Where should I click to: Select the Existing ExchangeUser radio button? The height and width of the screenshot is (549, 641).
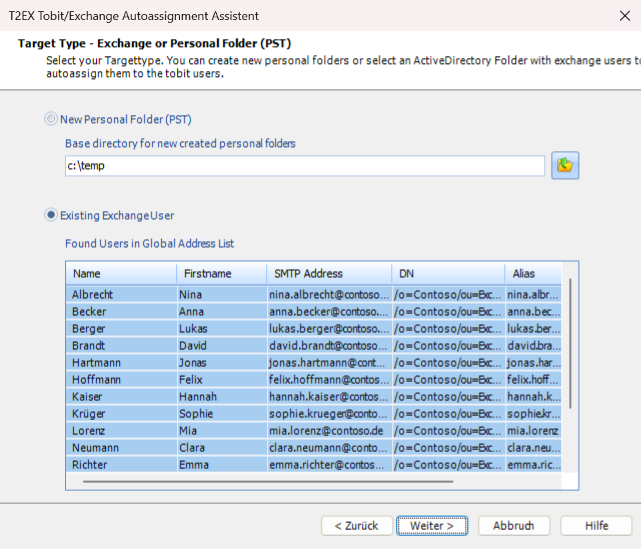(51, 215)
